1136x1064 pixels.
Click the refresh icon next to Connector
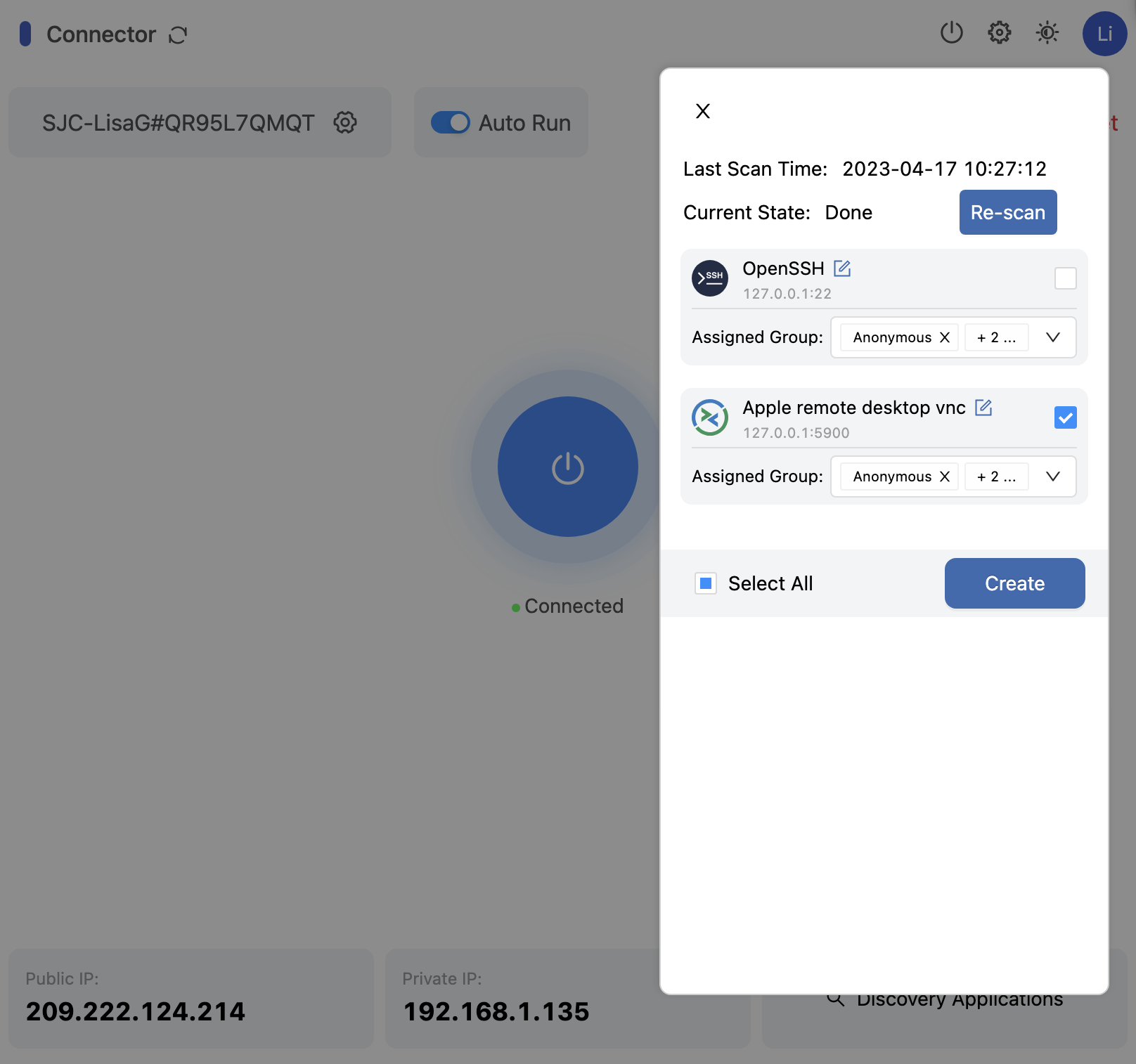point(178,34)
